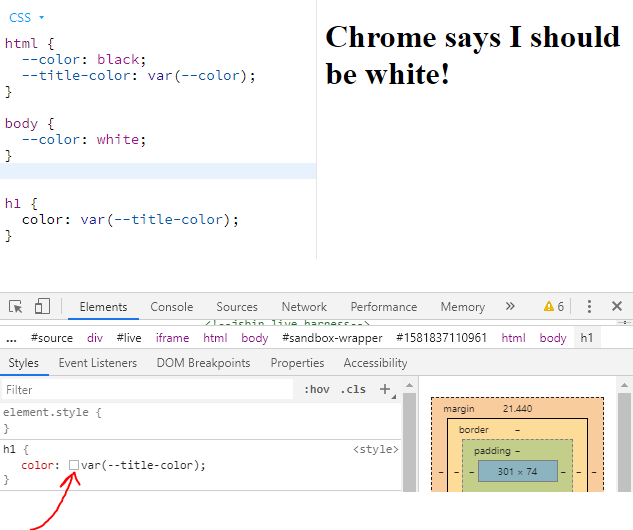The image size is (633, 530).
Task: Open the CSS language dropdown
Action: coord(26,18)
